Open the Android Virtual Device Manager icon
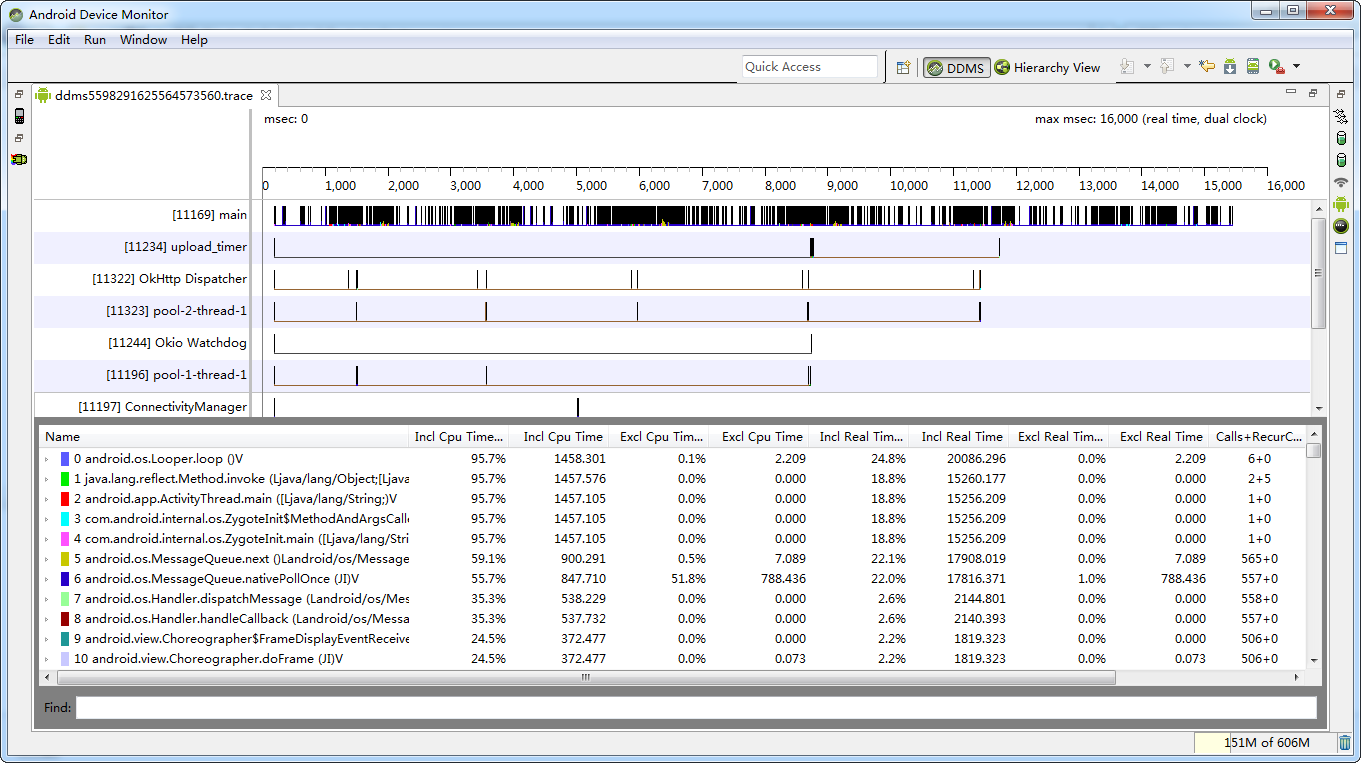The width and height of the screenshot is (1361, 763). tap(1252, 67)
